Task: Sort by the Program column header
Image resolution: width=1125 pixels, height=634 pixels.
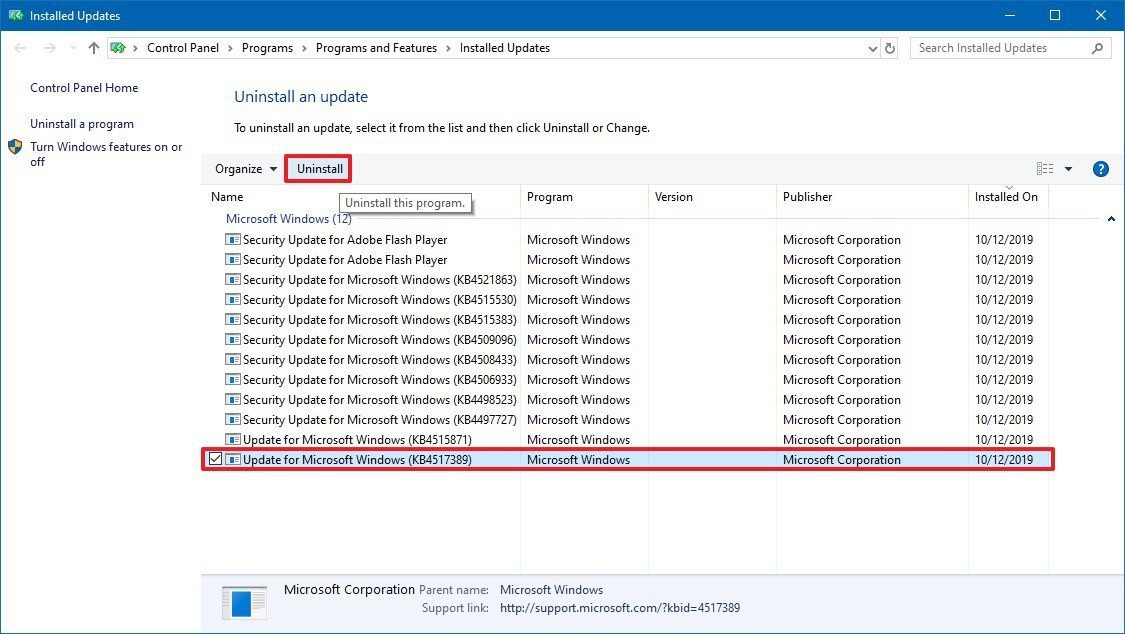Action: [550, 197]
